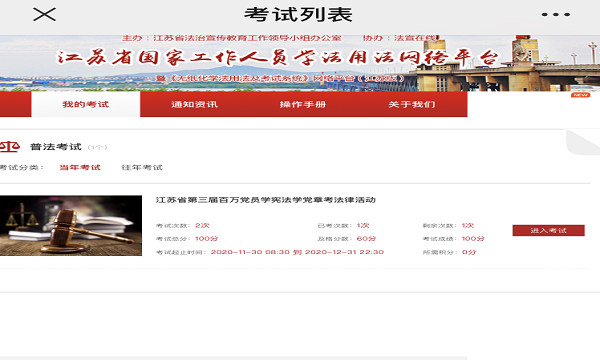Click the exam period 2020-11-30 to 2020-12-31
Viewport: 600px width, 360px height.
(297, 252)
